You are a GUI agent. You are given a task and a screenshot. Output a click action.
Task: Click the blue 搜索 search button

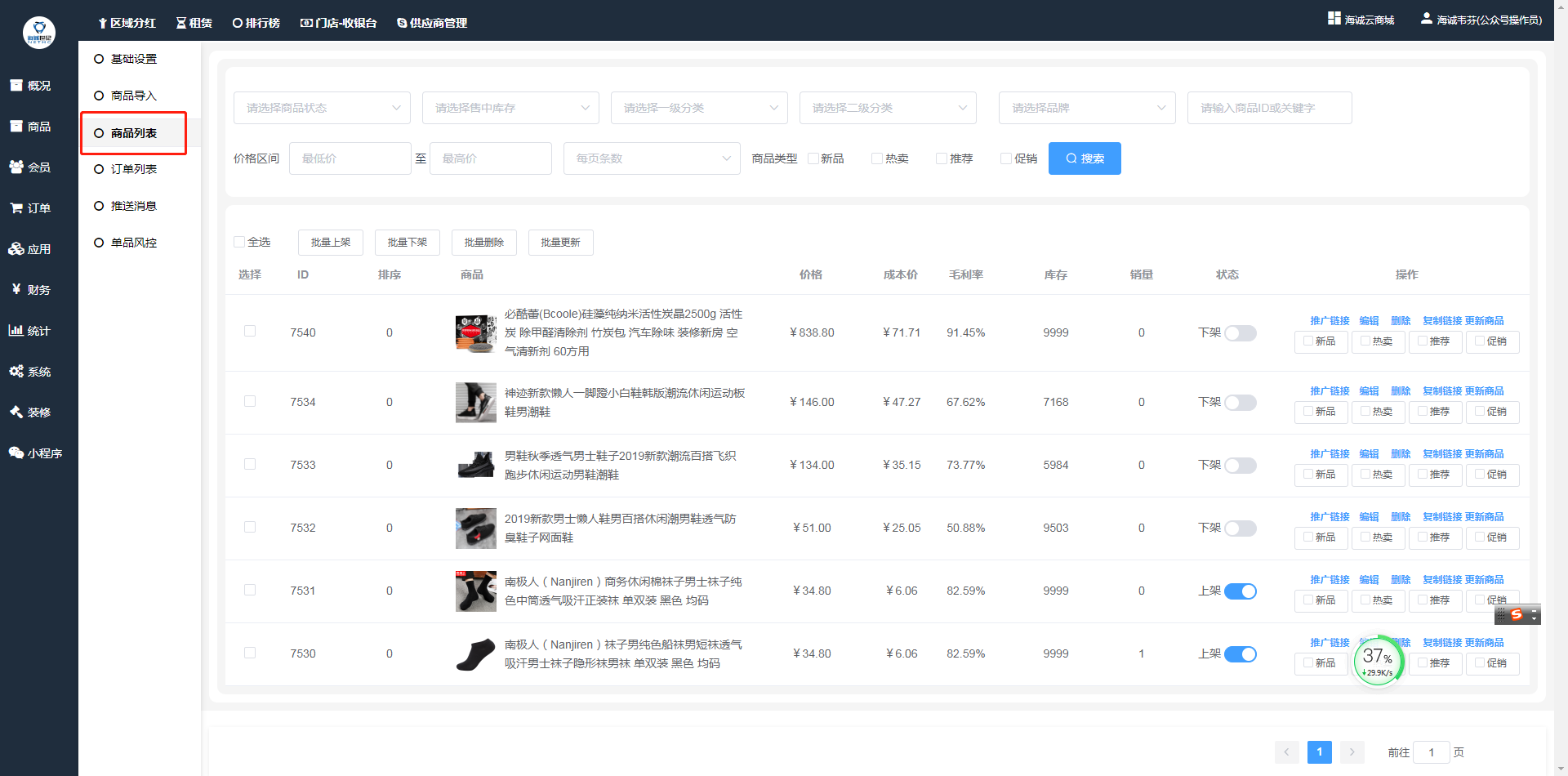tap(1084, 158)
